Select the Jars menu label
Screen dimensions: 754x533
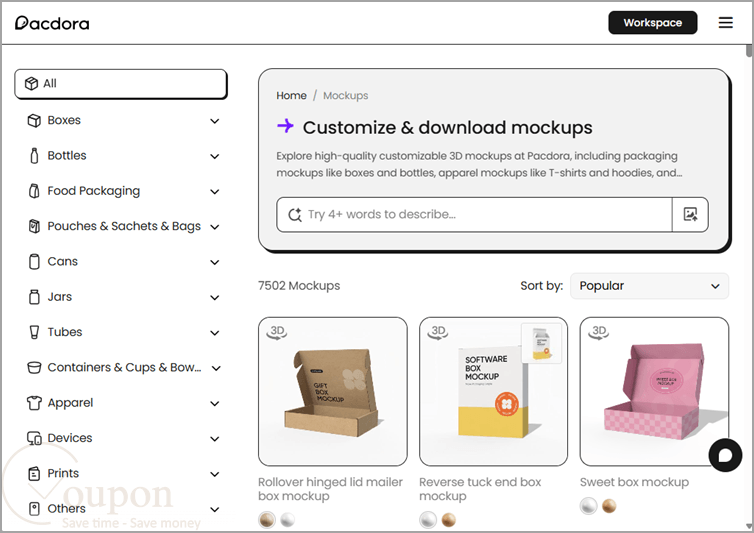click(x=60, y=297)
